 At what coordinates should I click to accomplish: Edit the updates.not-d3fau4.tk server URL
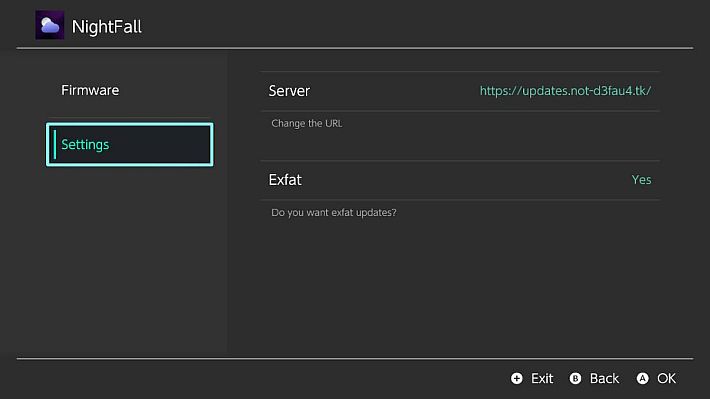point(565,91)
